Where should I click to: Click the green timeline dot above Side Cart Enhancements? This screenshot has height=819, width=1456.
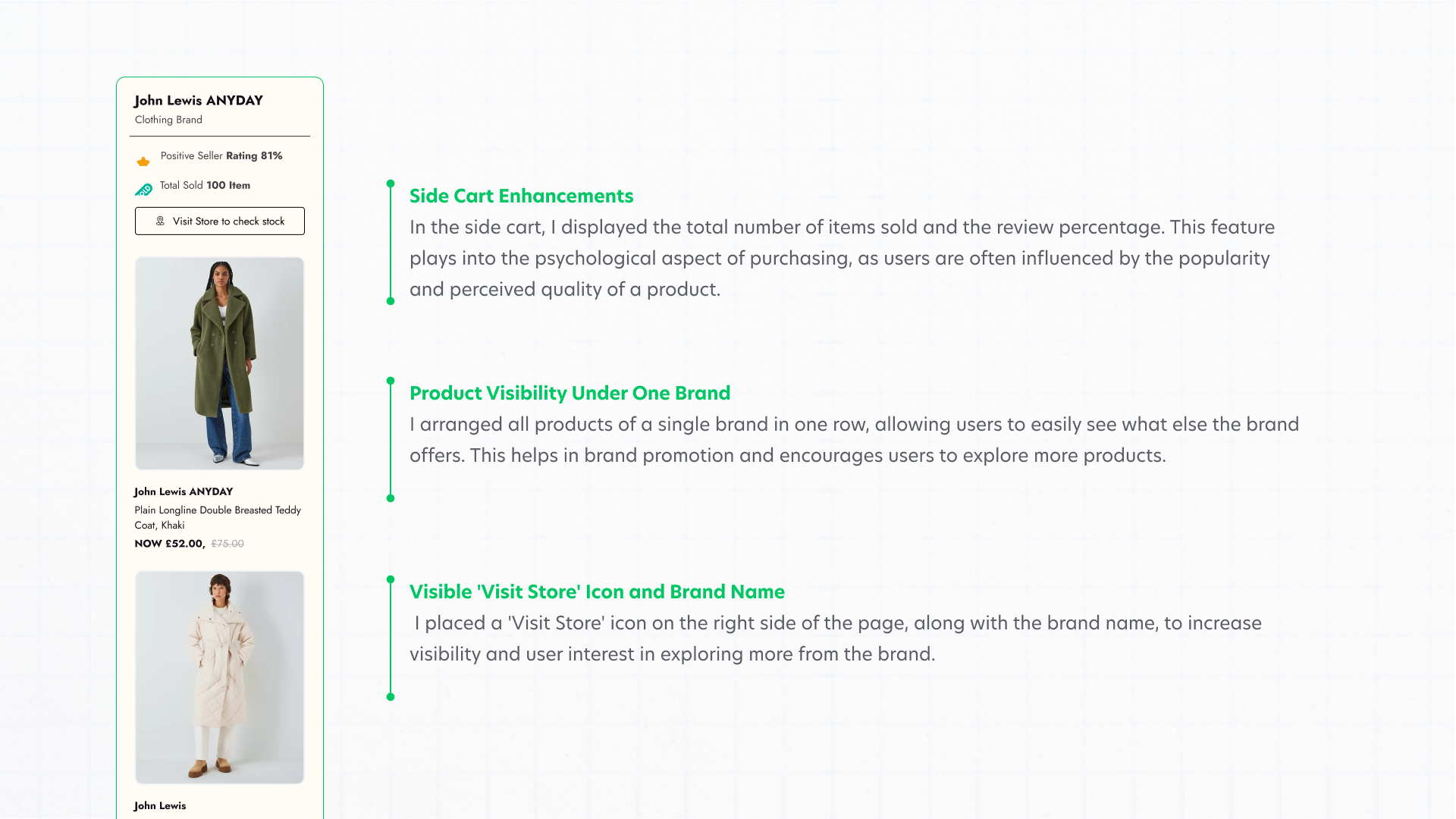tap(391, 183)
